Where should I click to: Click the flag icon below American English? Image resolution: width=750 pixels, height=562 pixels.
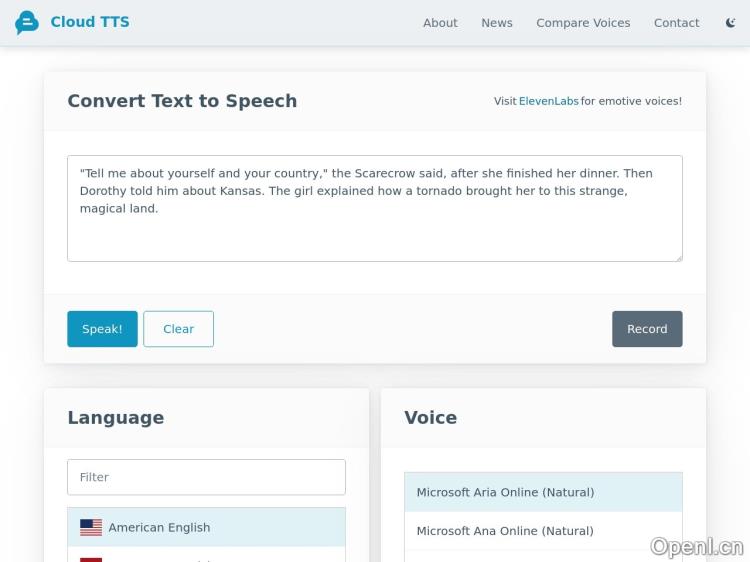point(91,558)
